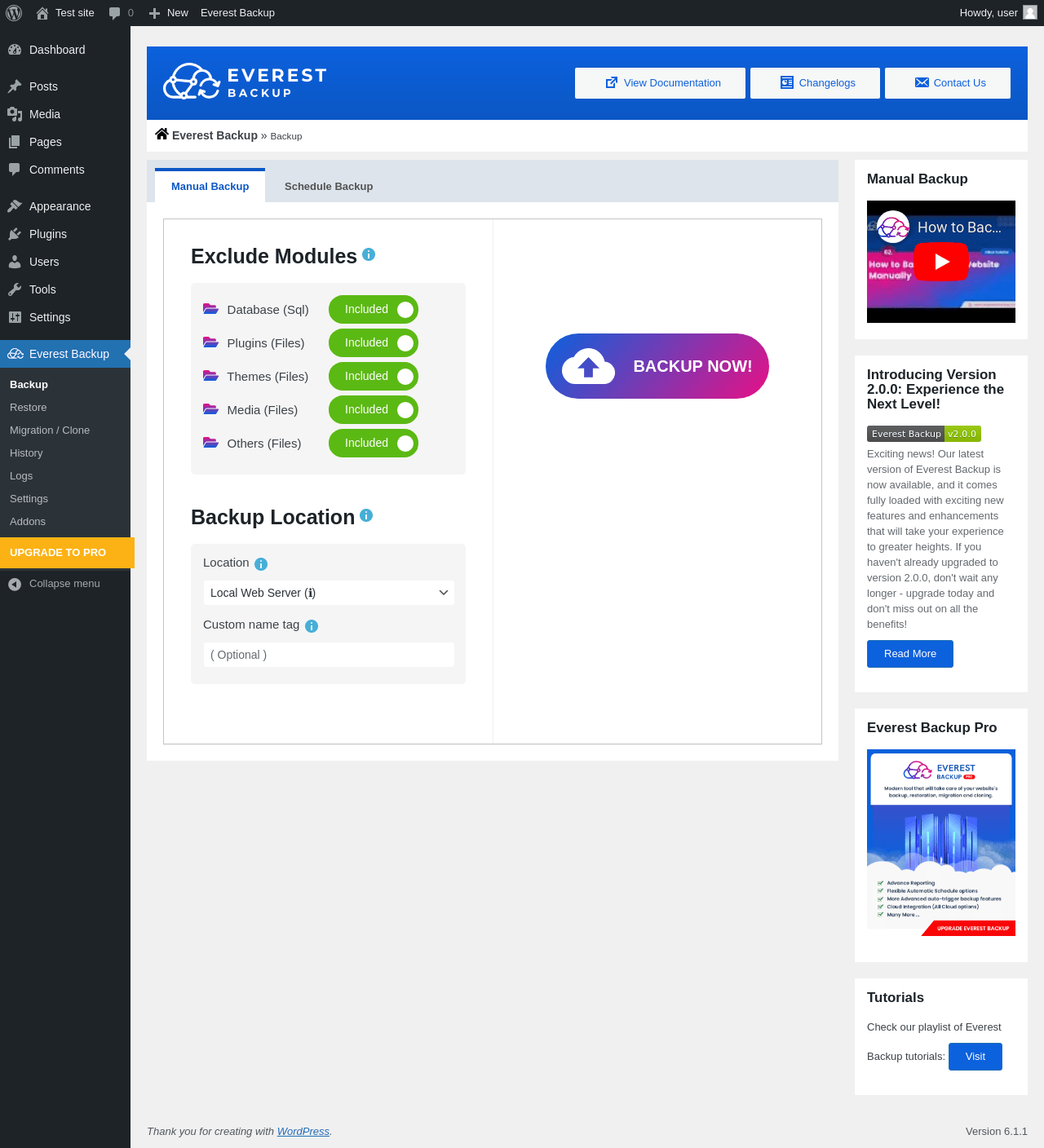Click the Read More button
1044x1148 pixels.
(910, 654)
